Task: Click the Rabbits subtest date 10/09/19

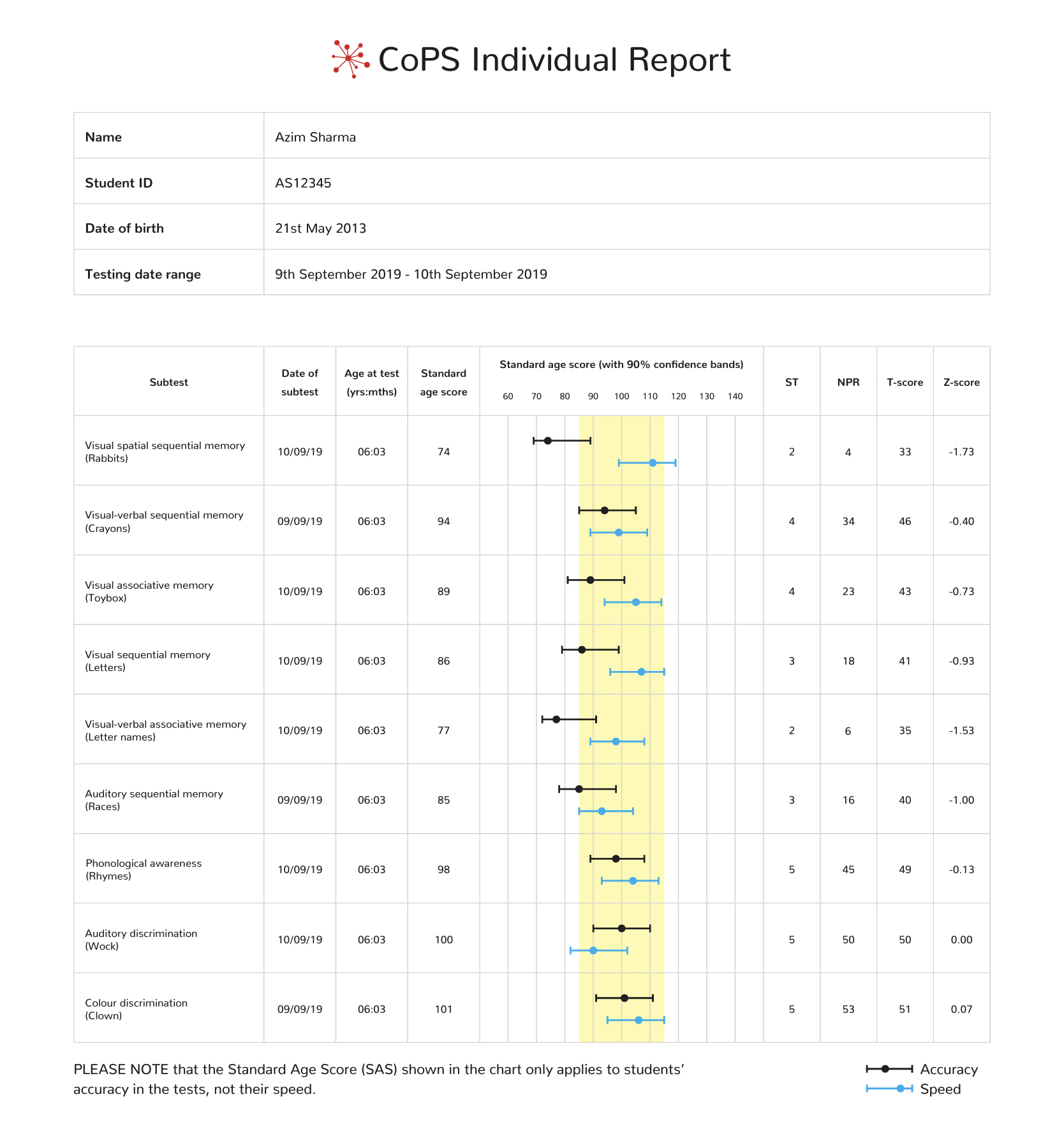Action: pos(300,452)
